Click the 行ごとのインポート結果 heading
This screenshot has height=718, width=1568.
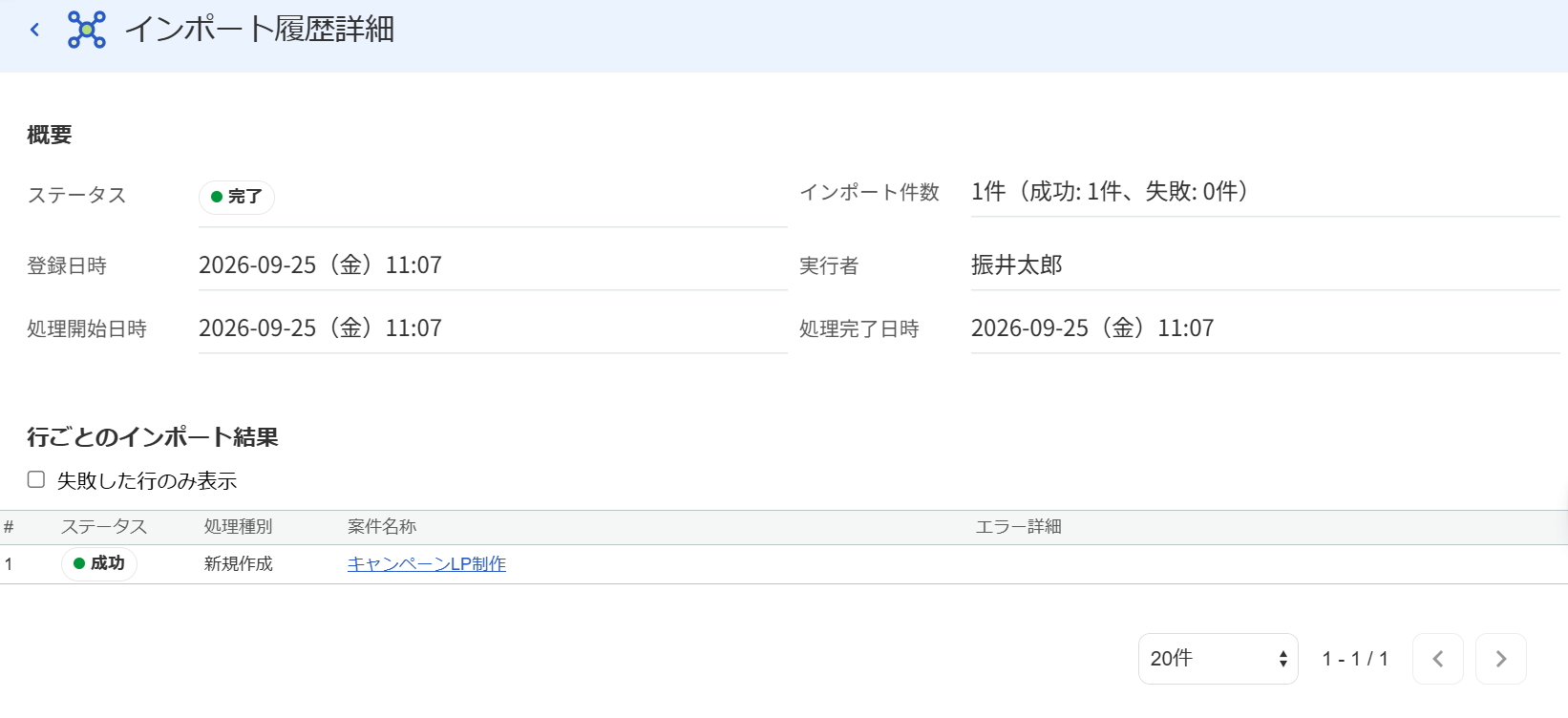153,437
